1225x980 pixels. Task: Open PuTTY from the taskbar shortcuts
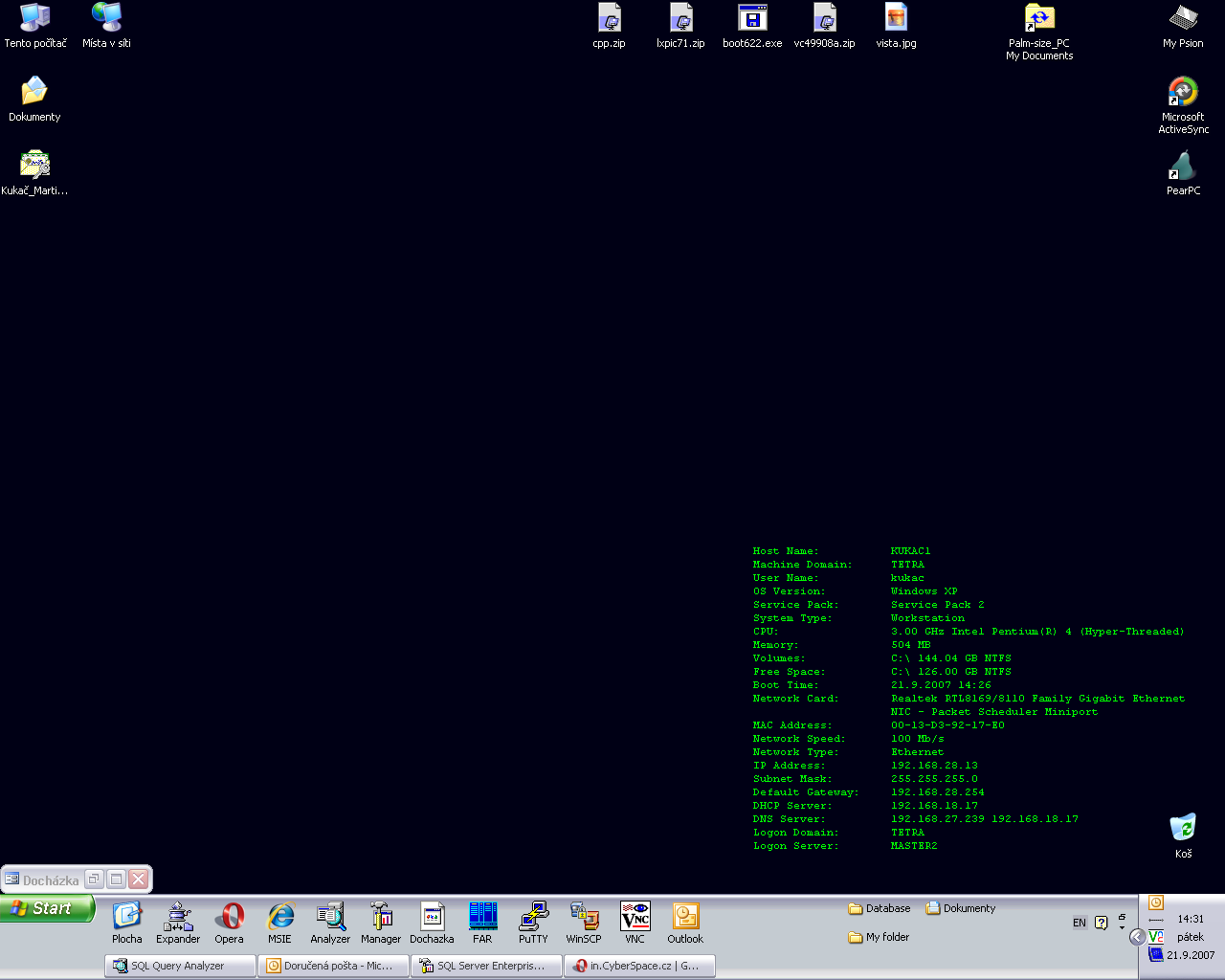tap(533, 917)
